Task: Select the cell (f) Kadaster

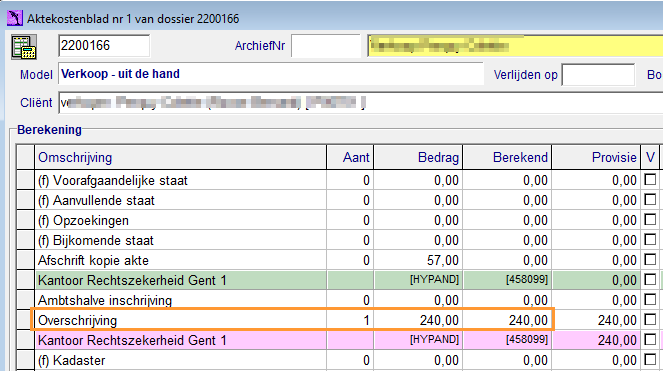Action: 181,360
